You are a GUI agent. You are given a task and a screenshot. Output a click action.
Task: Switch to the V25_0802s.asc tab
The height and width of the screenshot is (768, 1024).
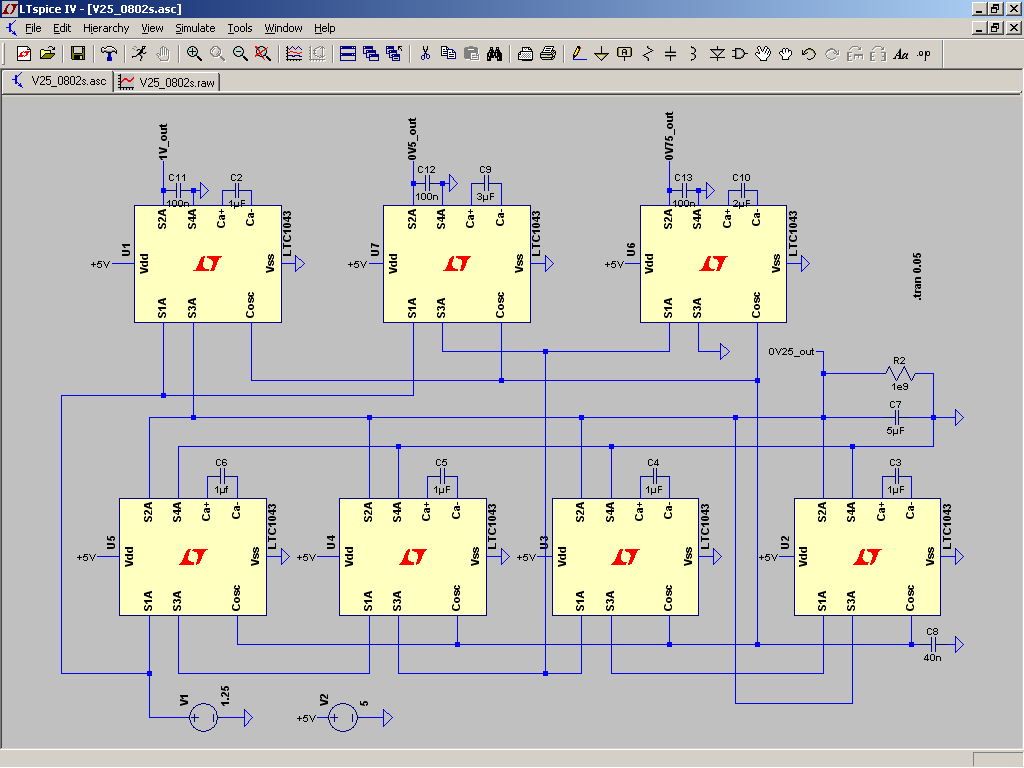[59, 81]
